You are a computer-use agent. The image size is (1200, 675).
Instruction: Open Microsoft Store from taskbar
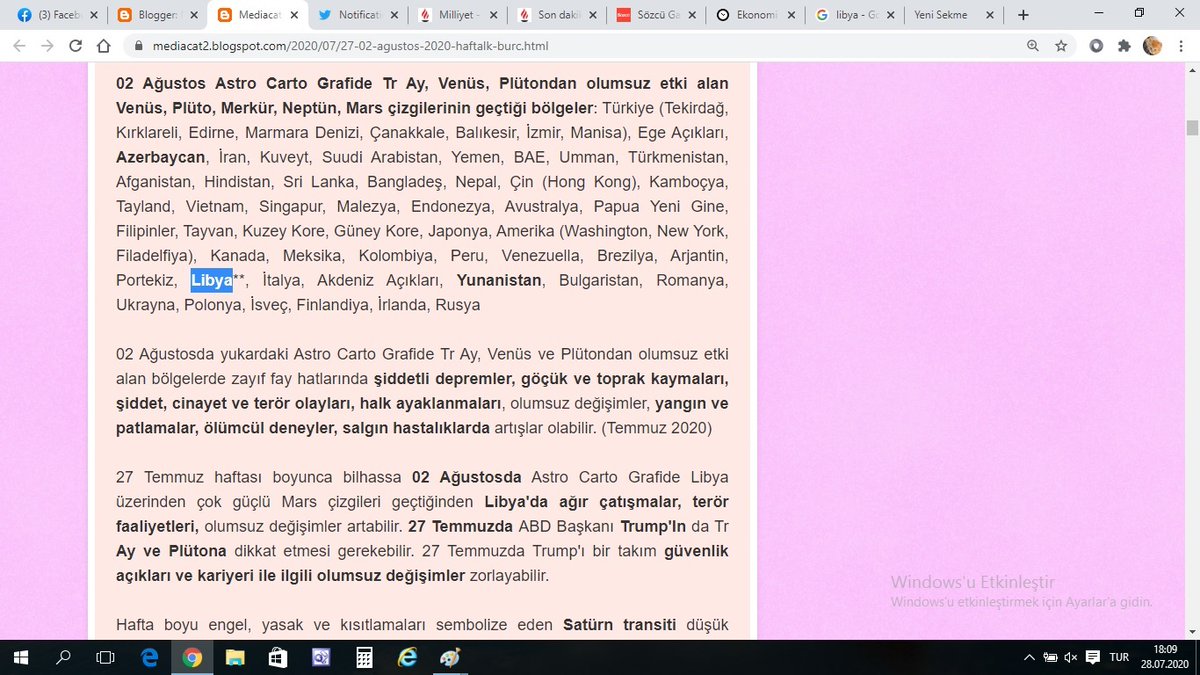[x=278, y=657]
